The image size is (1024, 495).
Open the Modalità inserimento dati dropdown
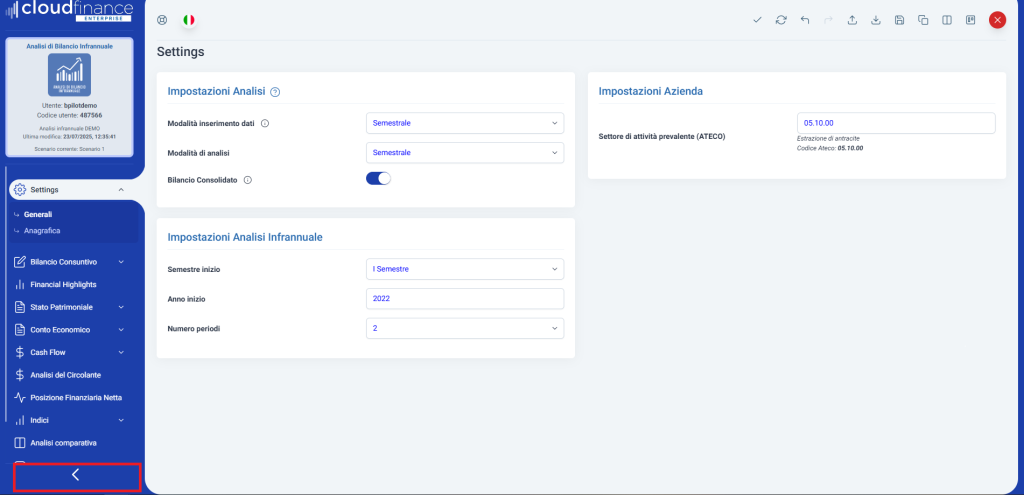click(x=465, y=123)
